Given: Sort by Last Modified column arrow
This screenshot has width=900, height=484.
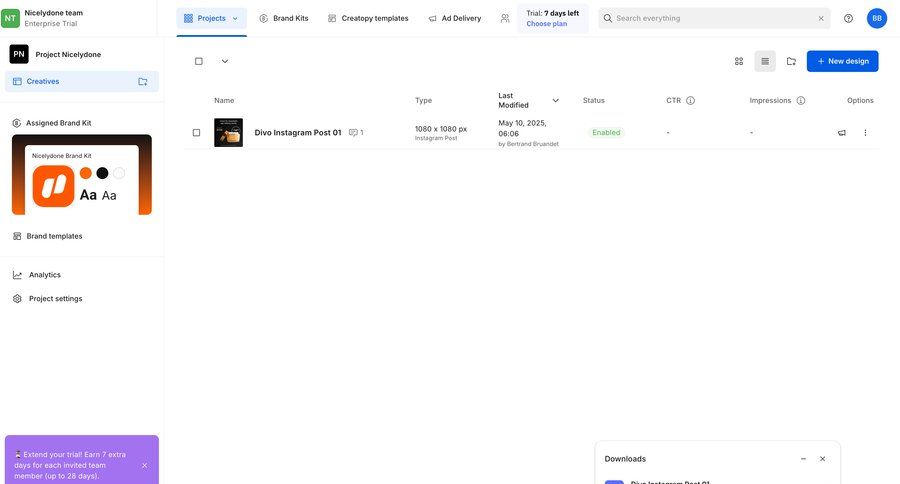Looking at the screenshot, I should (556, 101).
